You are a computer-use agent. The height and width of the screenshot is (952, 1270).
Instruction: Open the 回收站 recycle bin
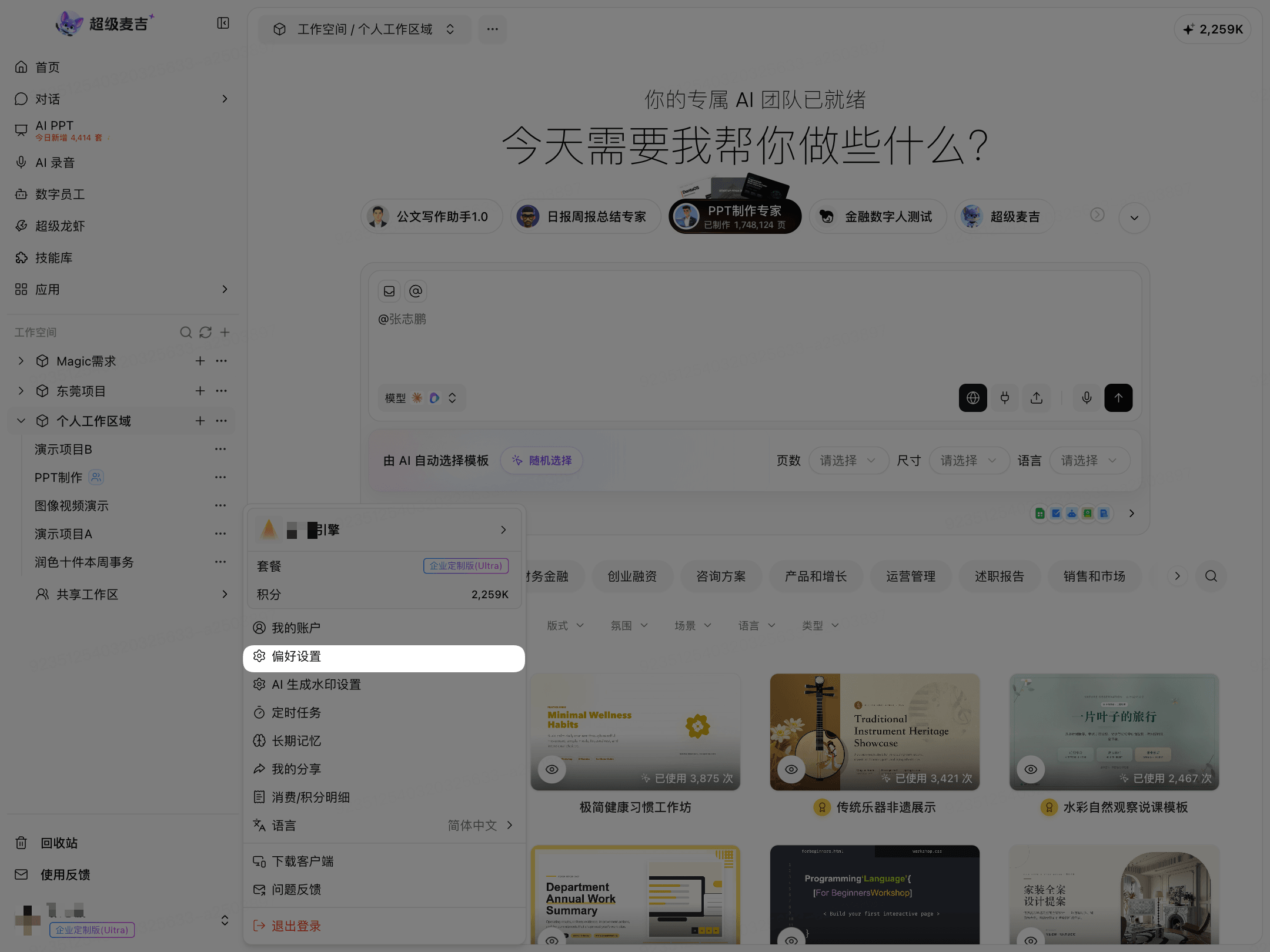59,843
